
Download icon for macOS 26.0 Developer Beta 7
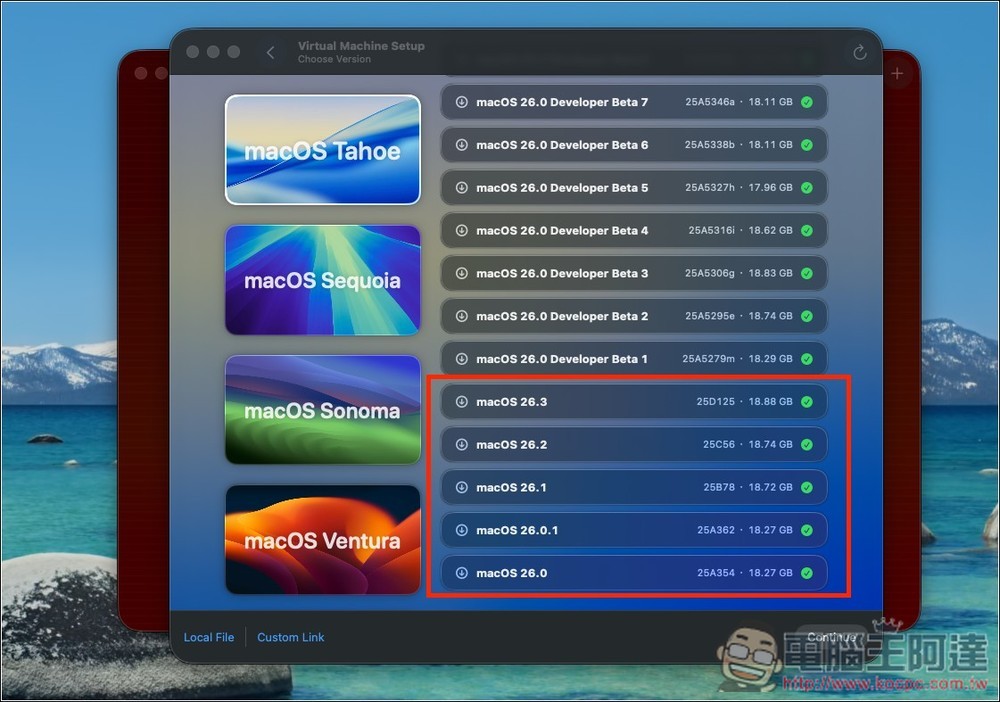[x=462, y=102]
